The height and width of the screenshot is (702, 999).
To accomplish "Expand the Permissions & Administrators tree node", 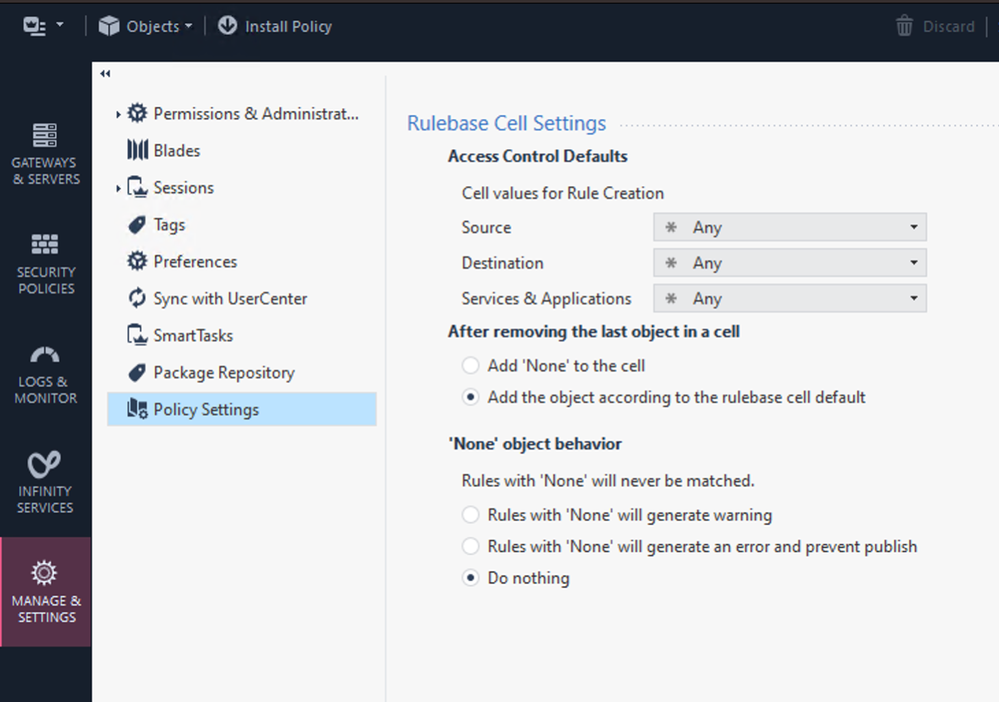I will pos(118,114).
